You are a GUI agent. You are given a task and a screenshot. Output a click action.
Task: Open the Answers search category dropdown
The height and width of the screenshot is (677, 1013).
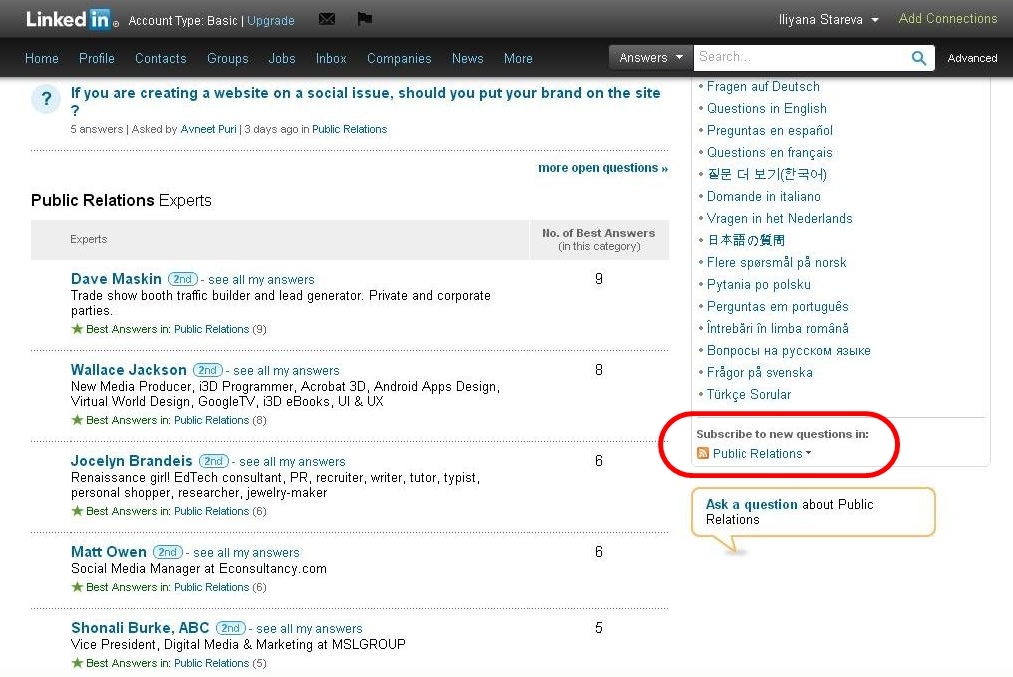pos(651,57)
